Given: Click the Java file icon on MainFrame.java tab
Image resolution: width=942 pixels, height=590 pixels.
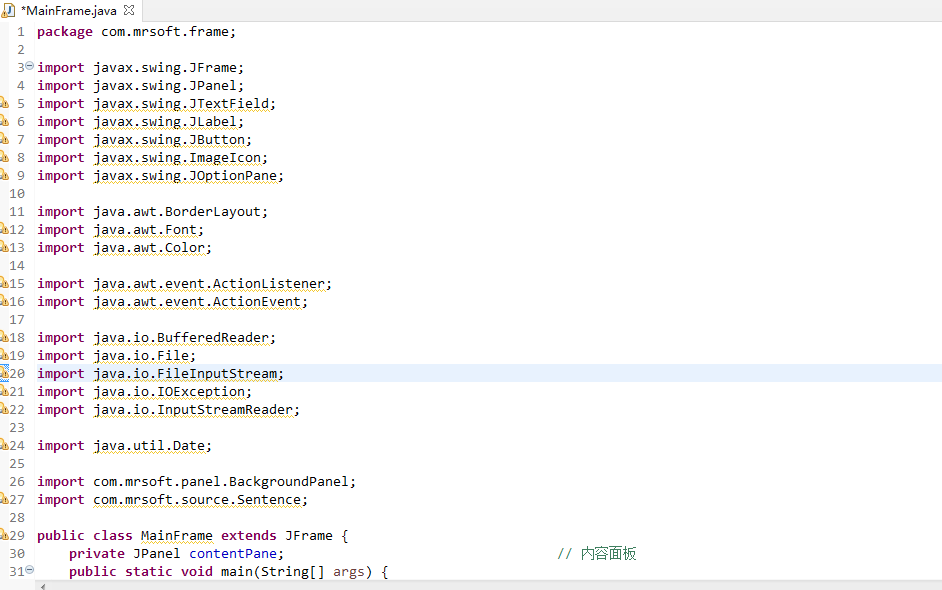Looking at the screenshot, I should tap(8, 10).
